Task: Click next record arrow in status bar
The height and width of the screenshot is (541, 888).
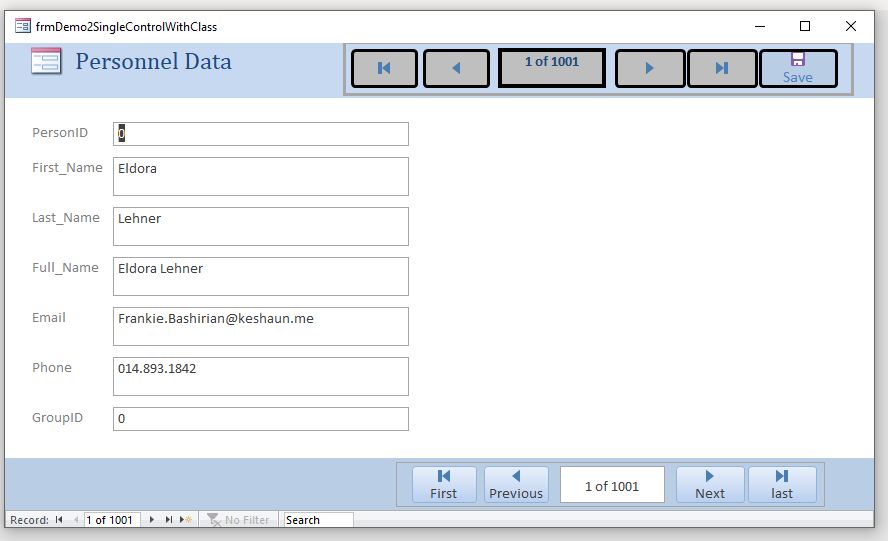Action: point(152,519)
